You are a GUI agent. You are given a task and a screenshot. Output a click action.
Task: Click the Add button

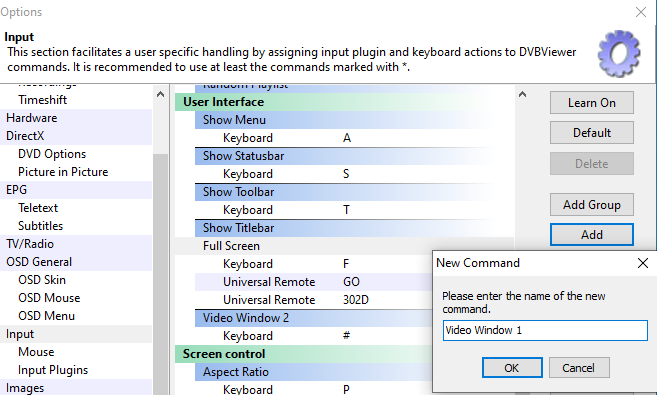tap(591, 235)
